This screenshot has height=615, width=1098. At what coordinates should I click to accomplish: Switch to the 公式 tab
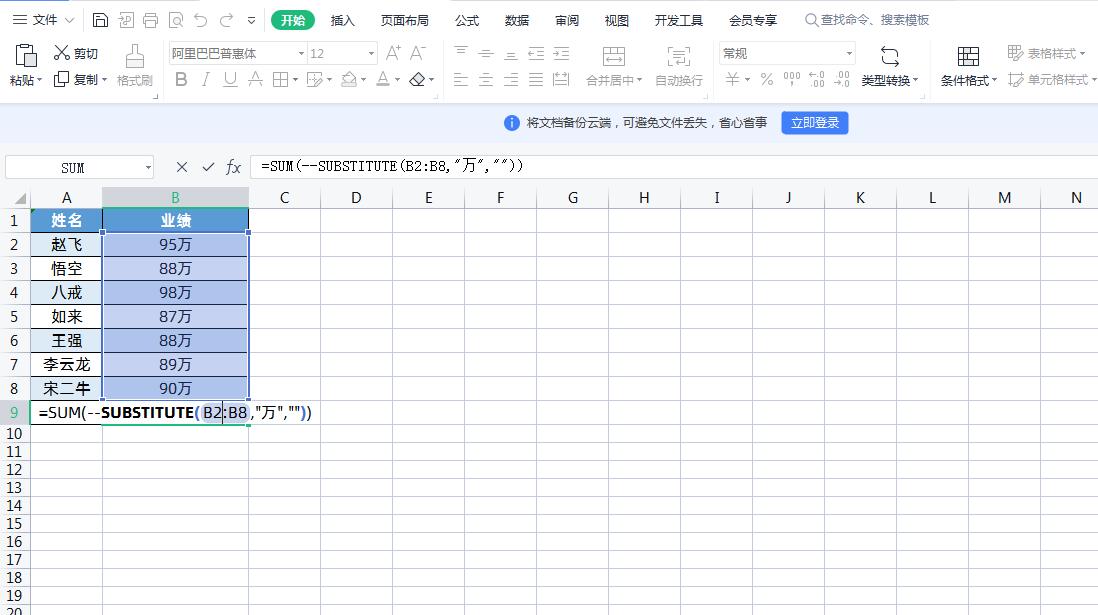(467, 20)
